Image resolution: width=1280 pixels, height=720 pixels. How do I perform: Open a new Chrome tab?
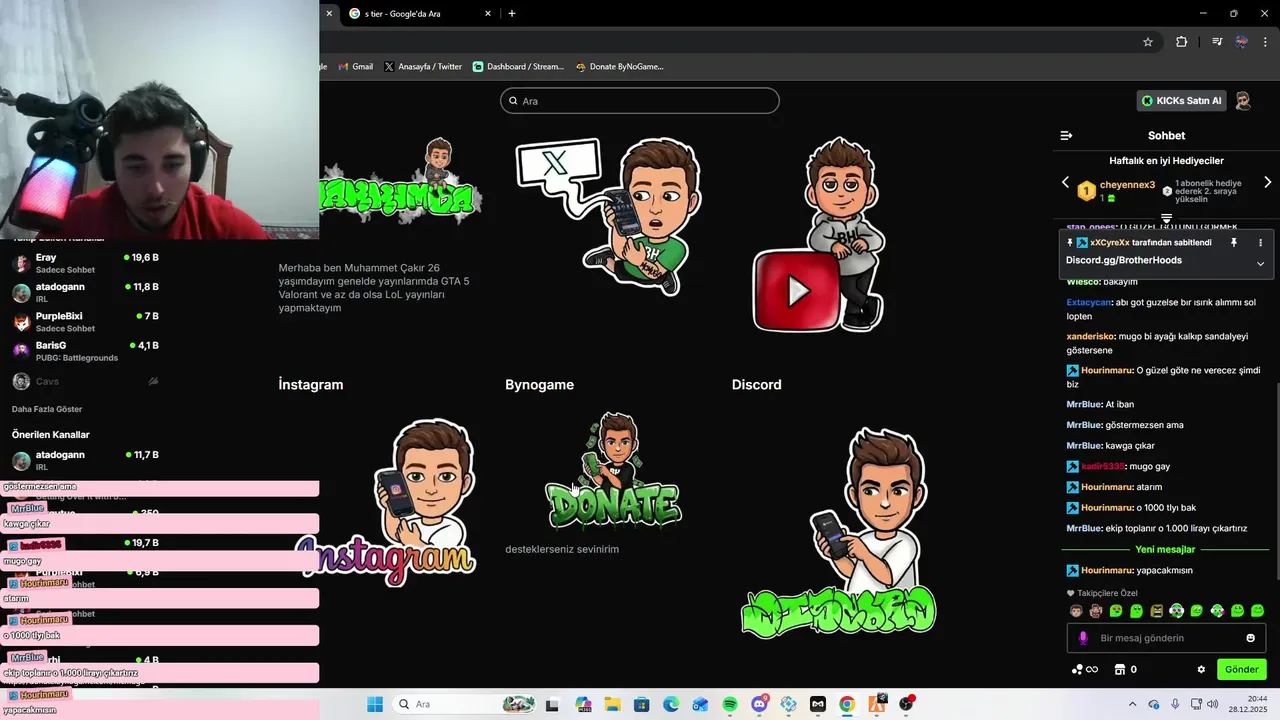coord(512,14)
